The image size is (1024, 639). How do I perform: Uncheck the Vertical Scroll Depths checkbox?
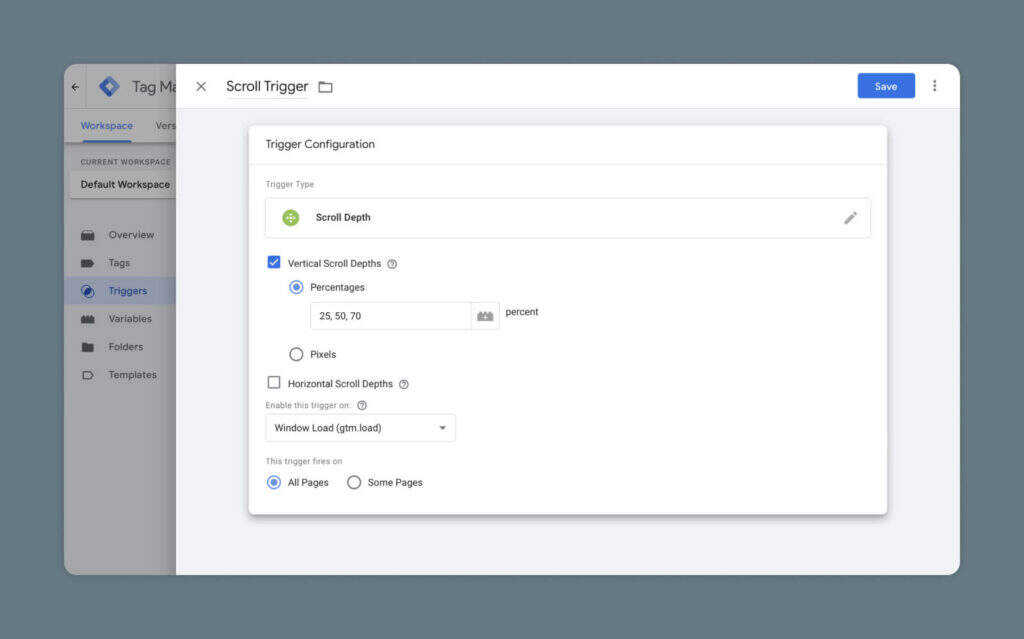(x=274, y=263)
